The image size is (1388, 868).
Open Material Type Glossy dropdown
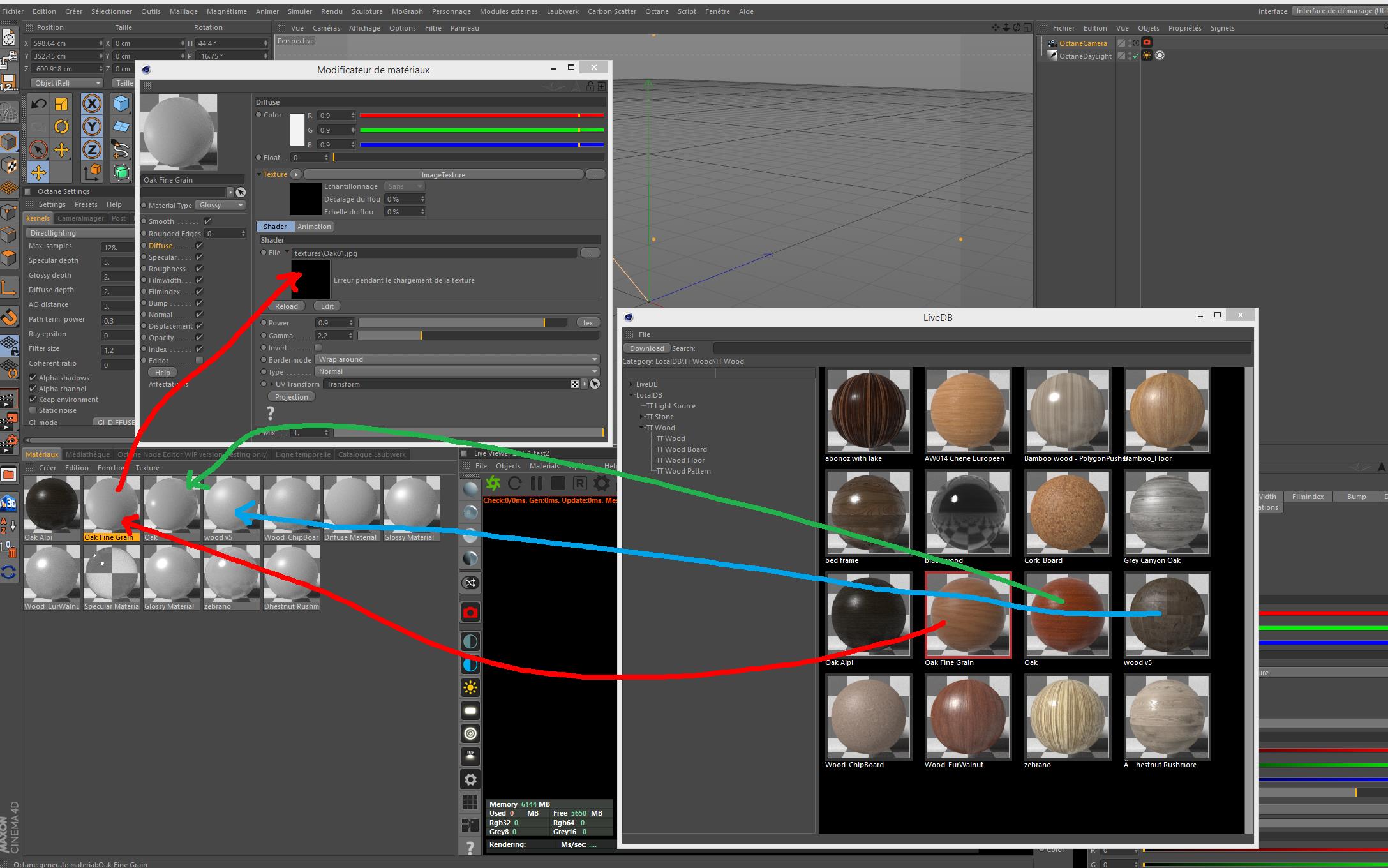(221, 206)
